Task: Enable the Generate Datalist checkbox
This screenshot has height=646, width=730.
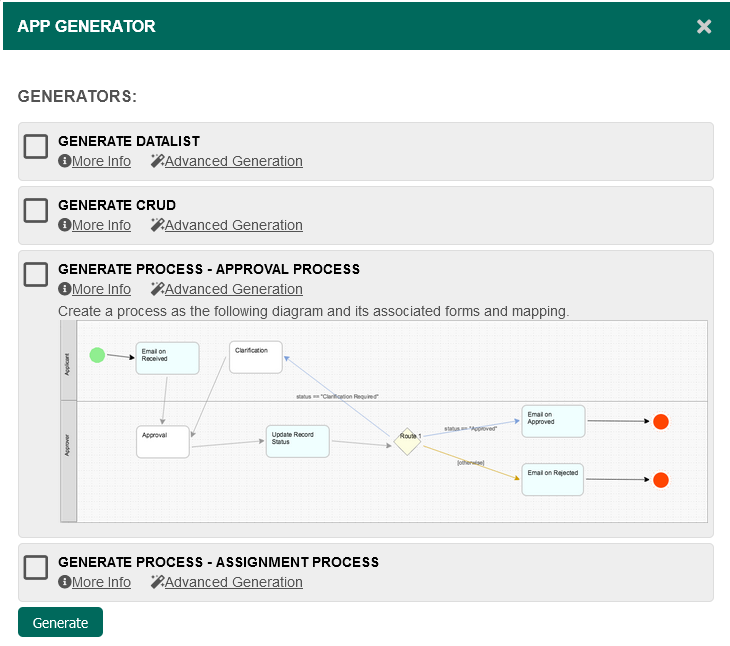Action: point(36,146)
